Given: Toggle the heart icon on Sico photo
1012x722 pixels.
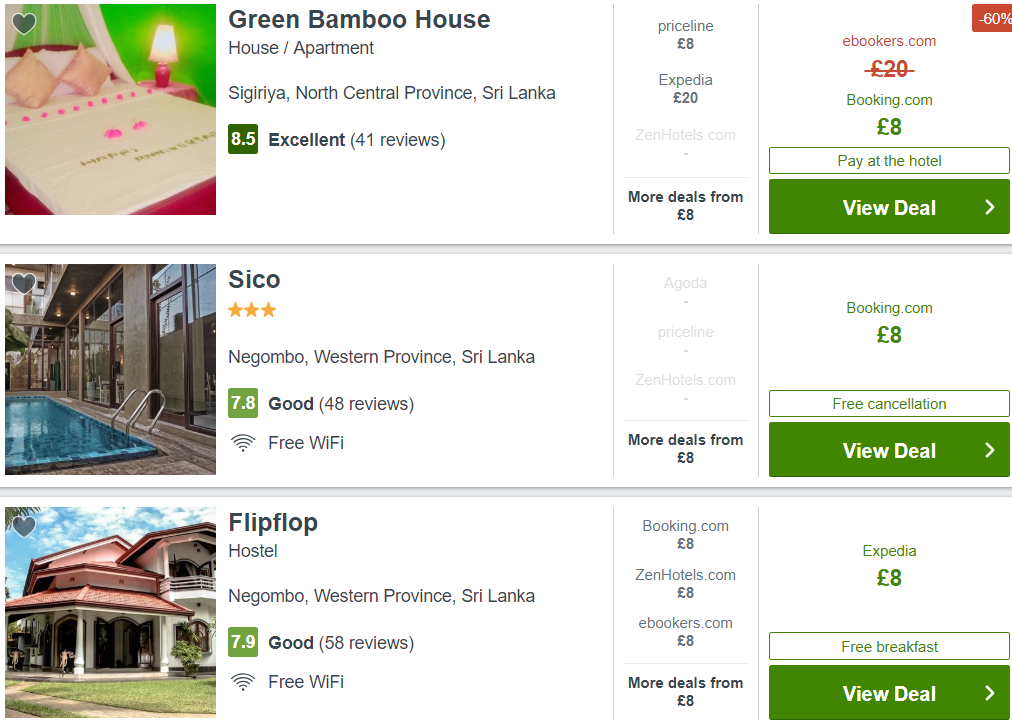Looking at the screenshot, I should coord(24,284).
